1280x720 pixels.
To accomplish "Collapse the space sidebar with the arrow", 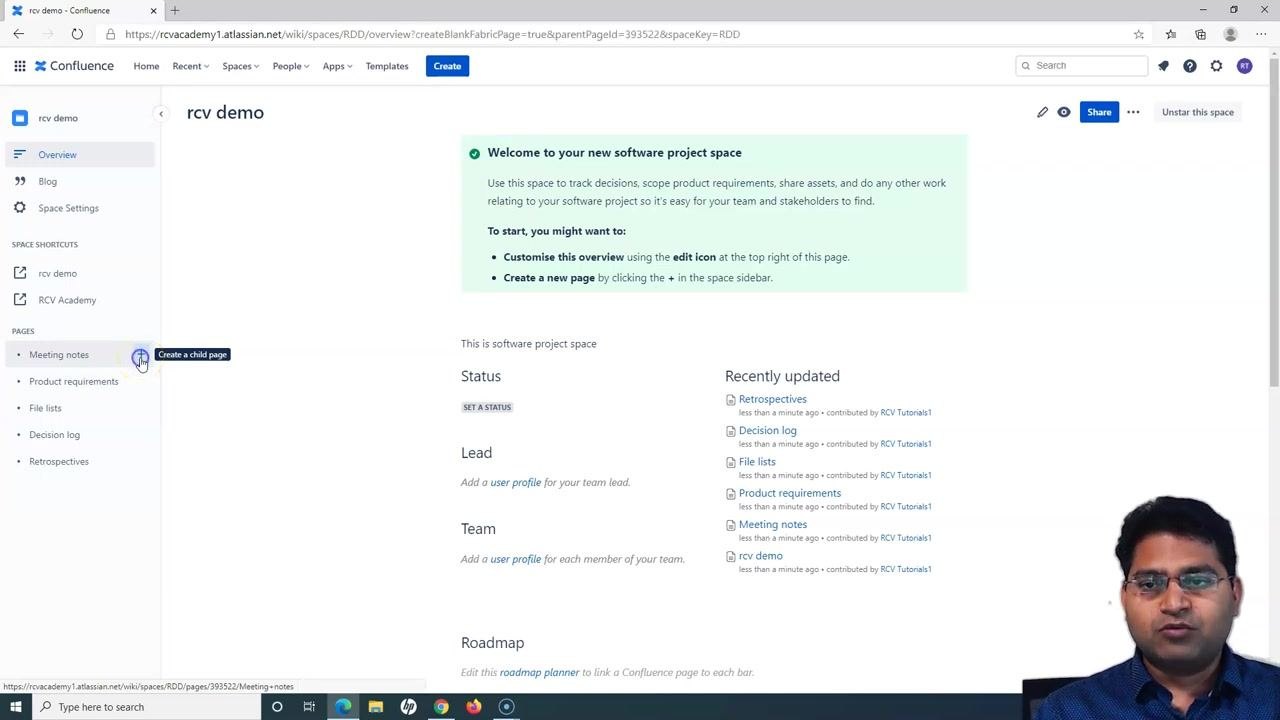I will click(x=161, y=114).
